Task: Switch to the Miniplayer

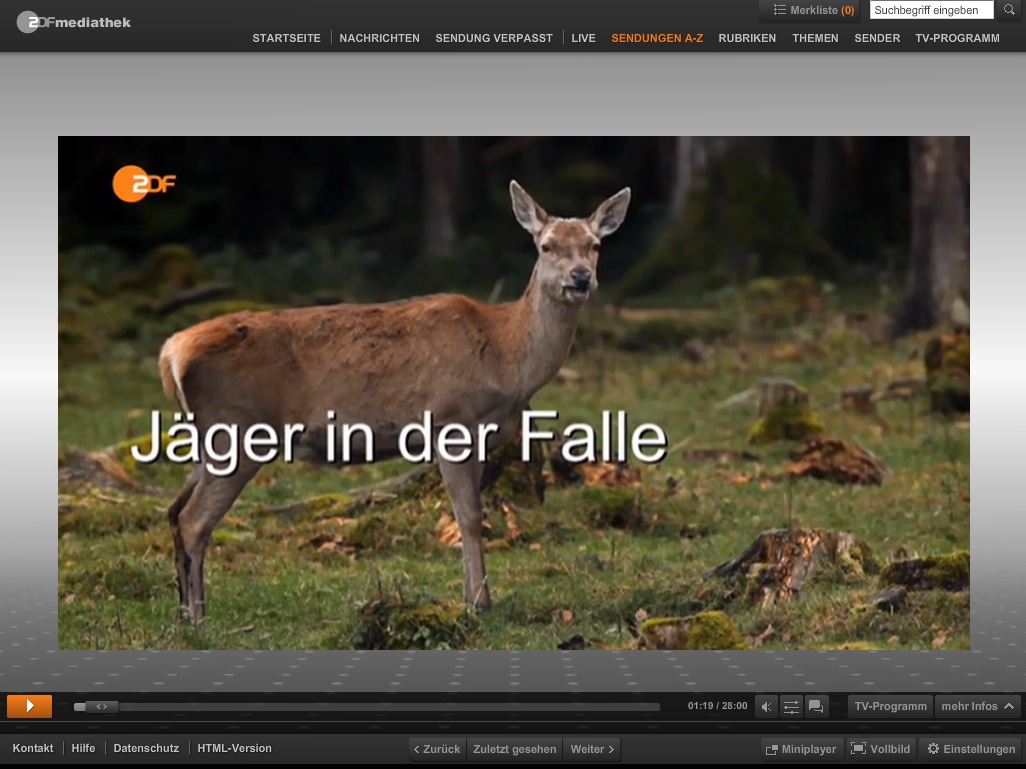Action: (801, 749)
